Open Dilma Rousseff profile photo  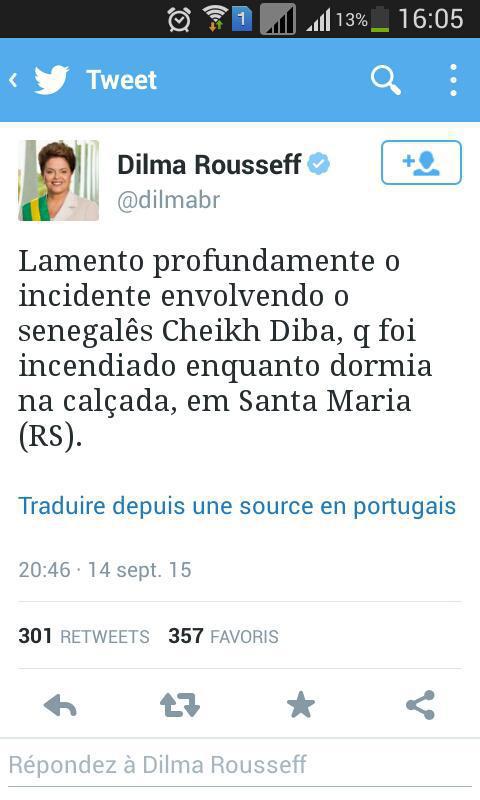tap(59, 181)
